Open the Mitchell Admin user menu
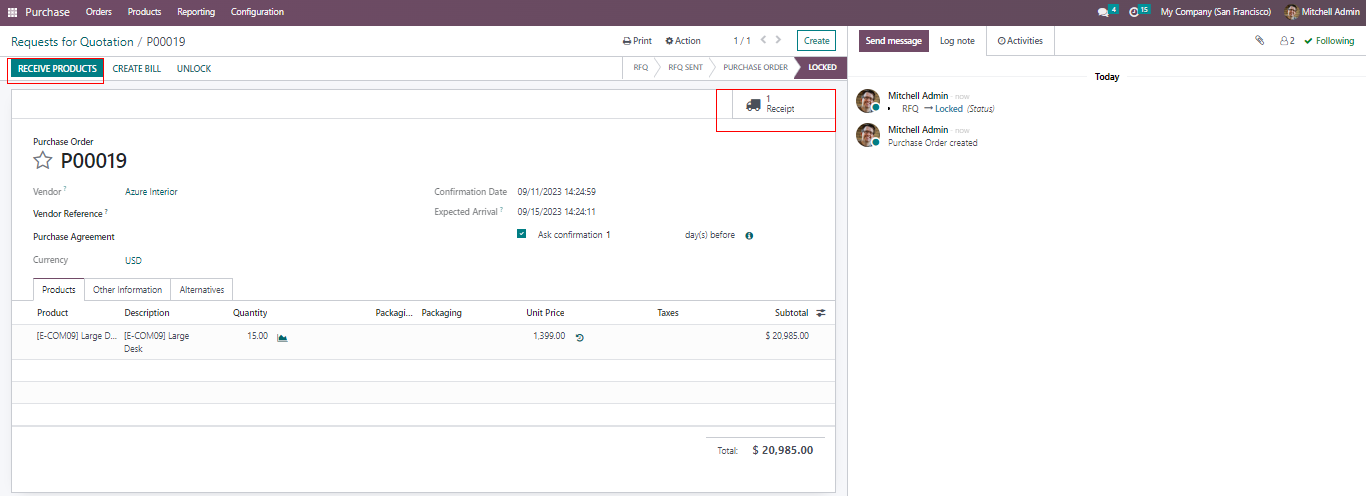This screenshot has width=1366, height=496. click(1322, 12)
